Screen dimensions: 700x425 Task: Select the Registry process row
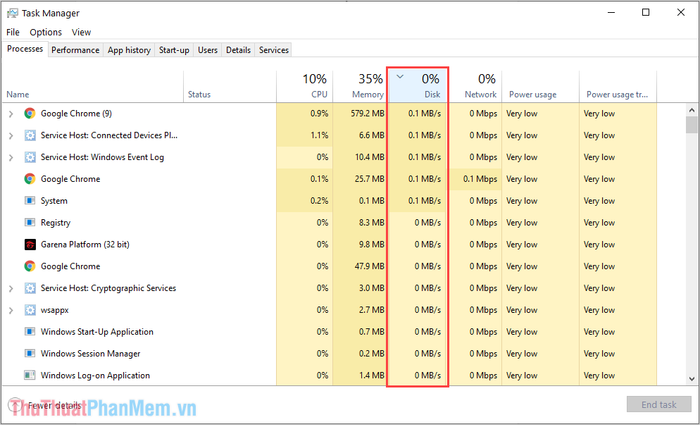pos(329,222)
